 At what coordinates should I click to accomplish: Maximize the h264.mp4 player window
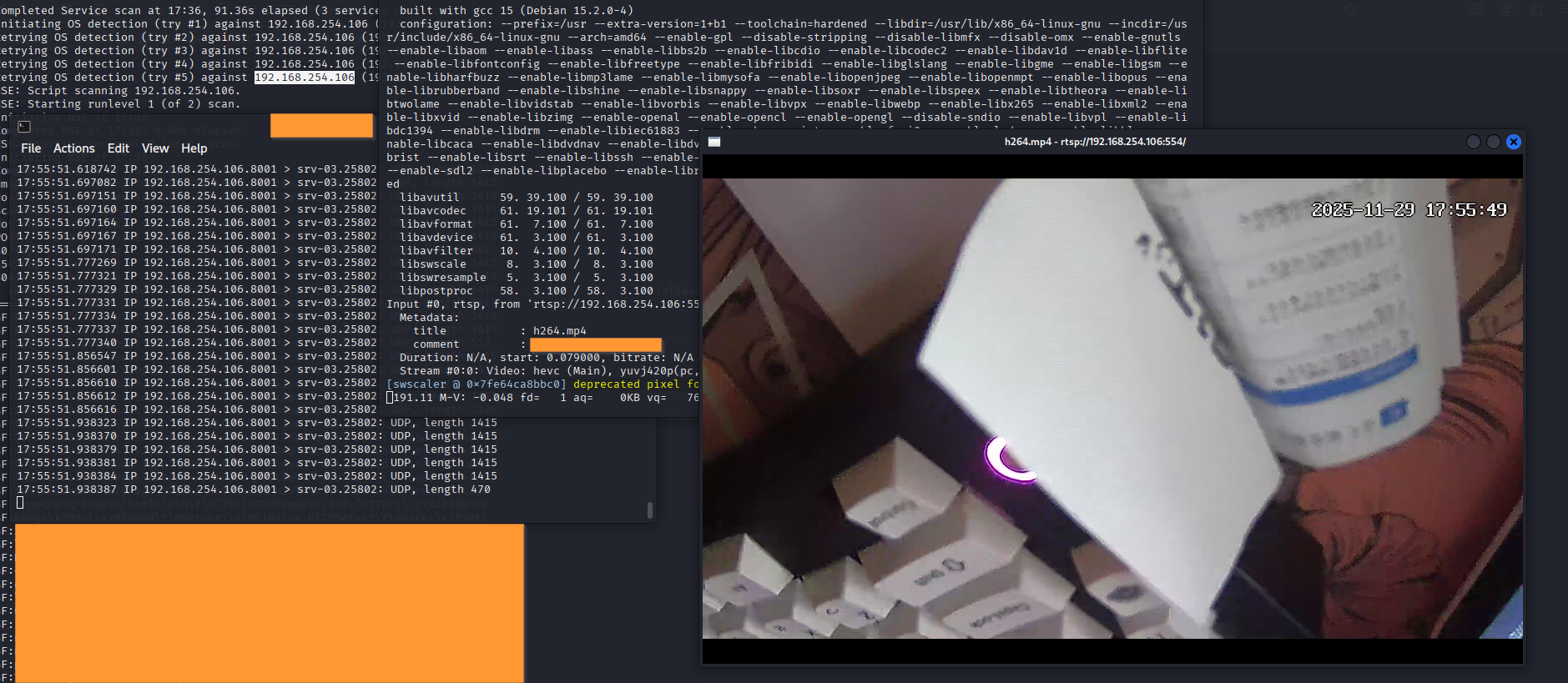(1494, 142)
